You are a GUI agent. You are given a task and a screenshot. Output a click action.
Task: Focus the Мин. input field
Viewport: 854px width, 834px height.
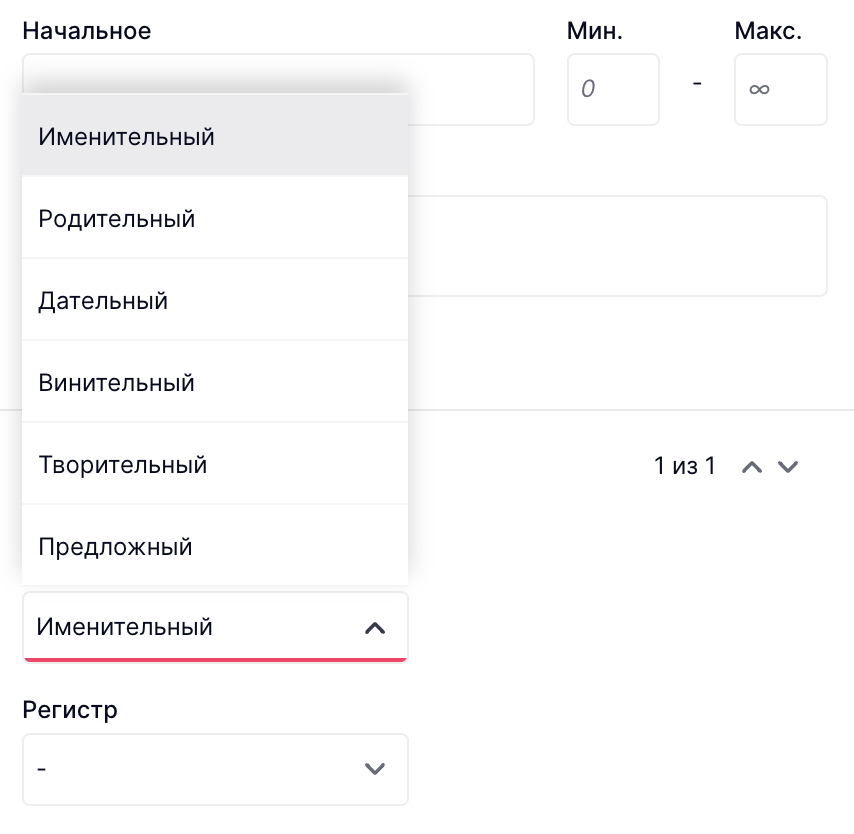(x=613, y=89)
